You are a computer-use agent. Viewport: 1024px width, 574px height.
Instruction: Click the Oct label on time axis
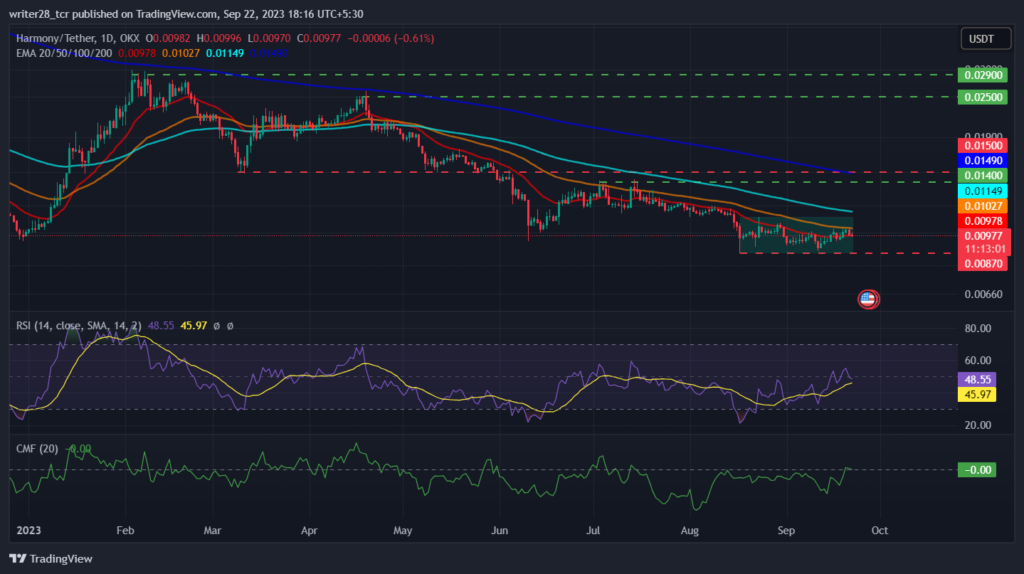pos(880,530)
